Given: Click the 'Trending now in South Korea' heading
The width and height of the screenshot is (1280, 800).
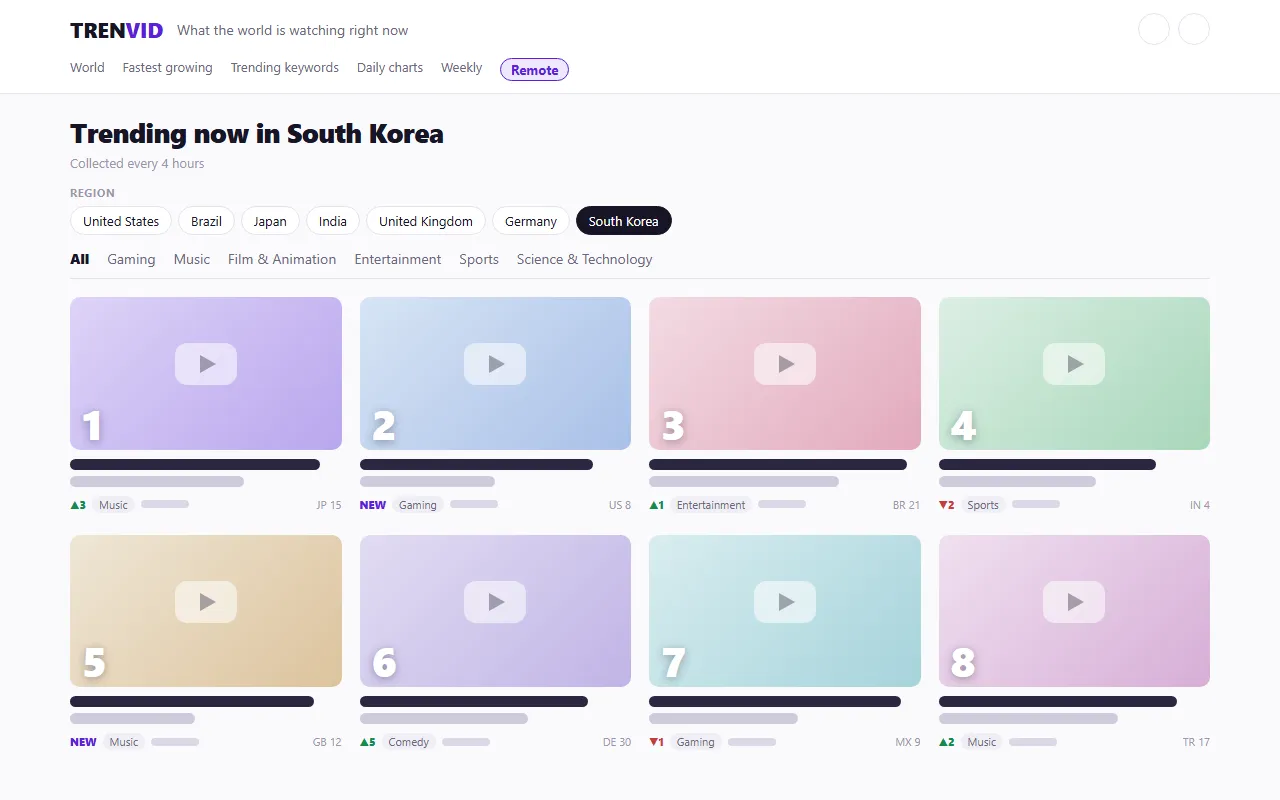Looking at the screenshot, I should click(x=257, y=134).
